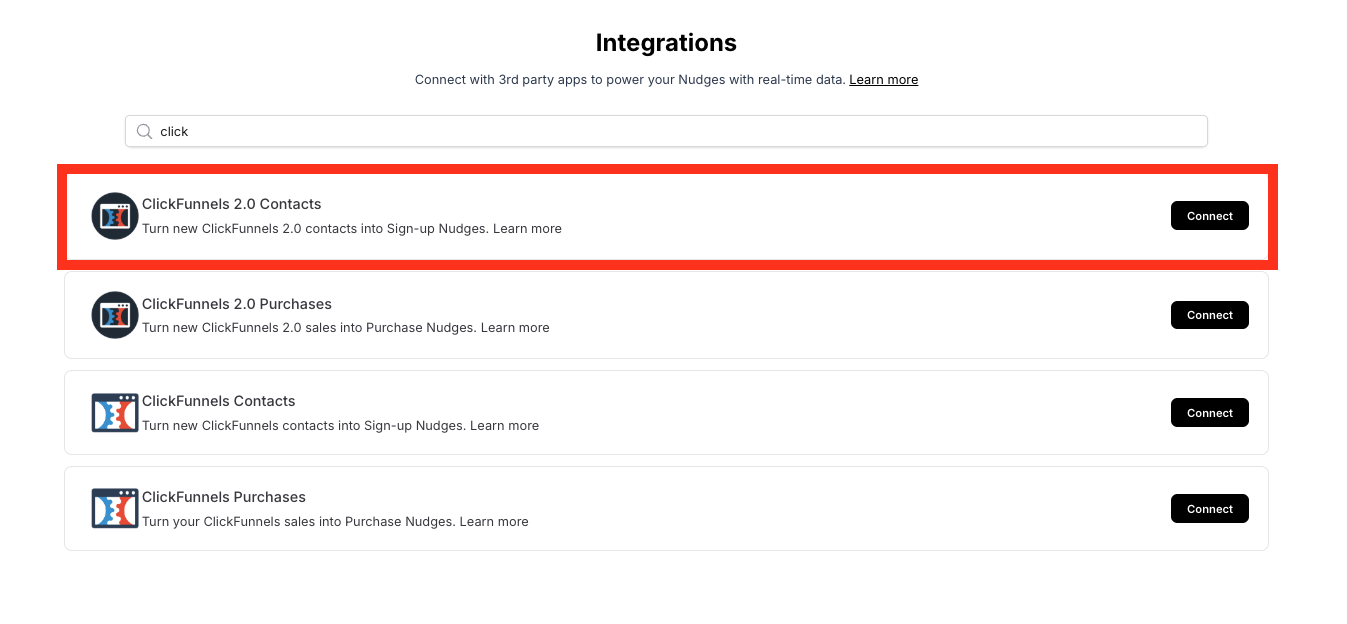Image resolution: width=1347 pixels, height=624 pixels.
Task: Click 'Connect with 3rd party apps' subtitle text
Action: [630, 80]
